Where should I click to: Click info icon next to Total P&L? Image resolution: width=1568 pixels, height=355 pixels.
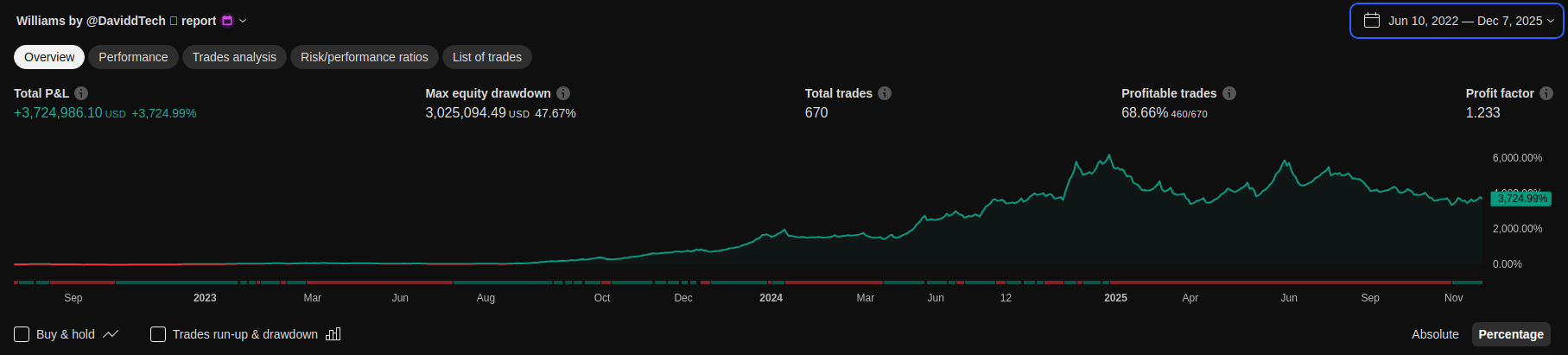click(81, 93)
